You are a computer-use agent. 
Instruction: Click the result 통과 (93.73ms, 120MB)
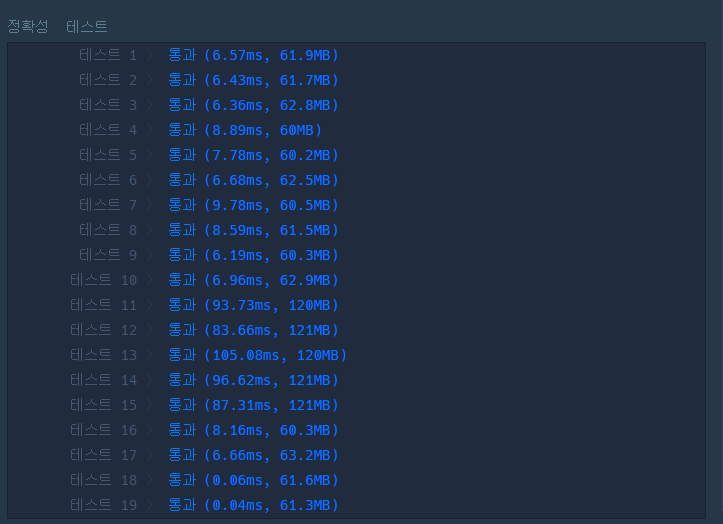[x=253, y=304]
